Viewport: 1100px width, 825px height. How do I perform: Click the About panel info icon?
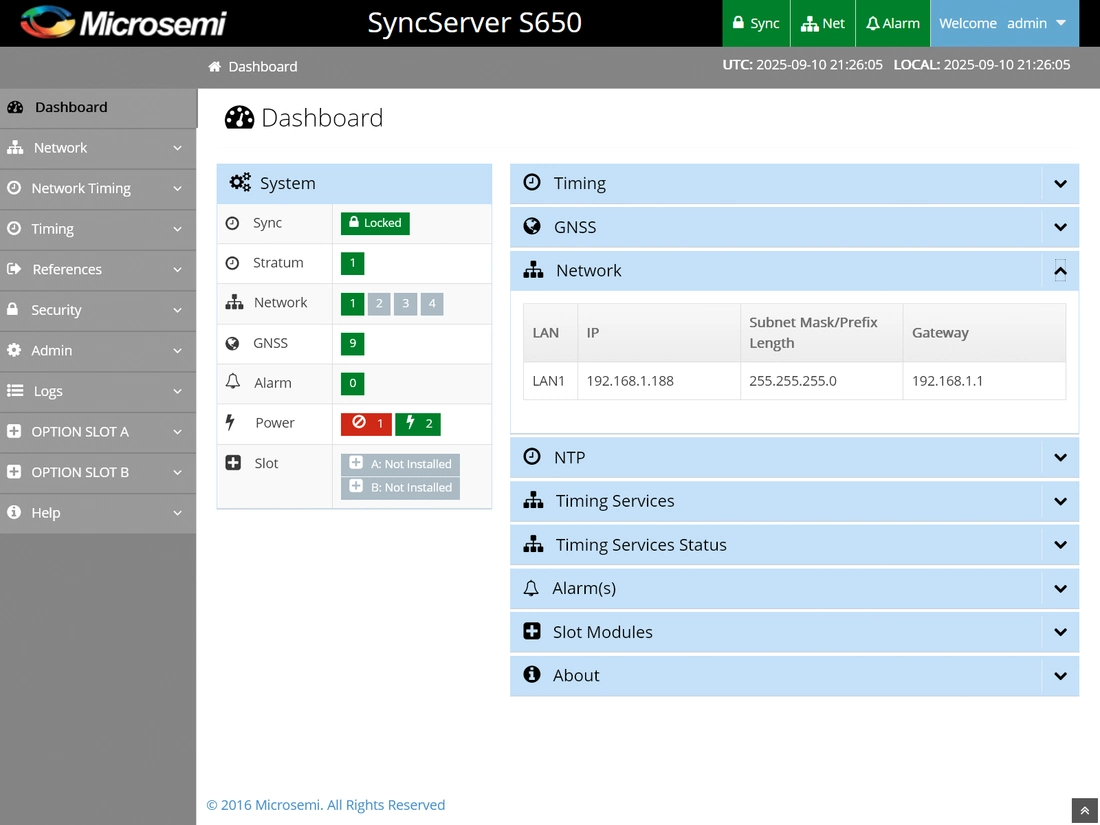point(532,674)
